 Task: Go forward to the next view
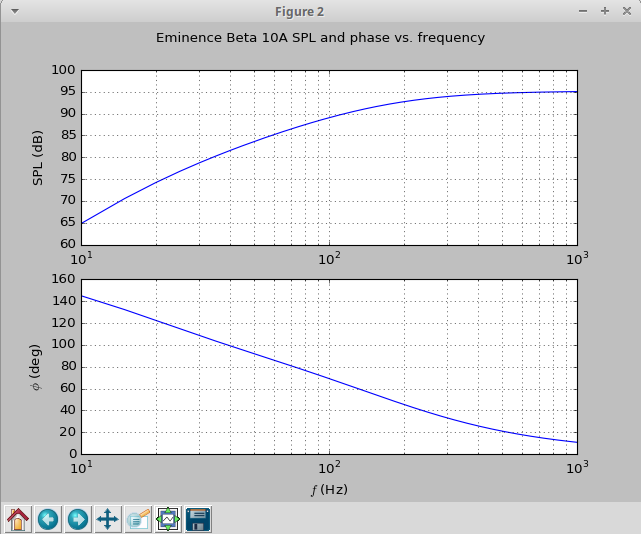click(x=78, y=519)
